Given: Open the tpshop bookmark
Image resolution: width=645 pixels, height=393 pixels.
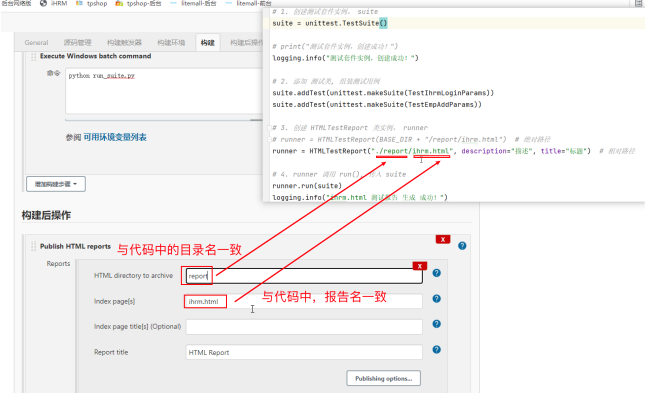Looking at the screenshot, I should pos(91,3).
